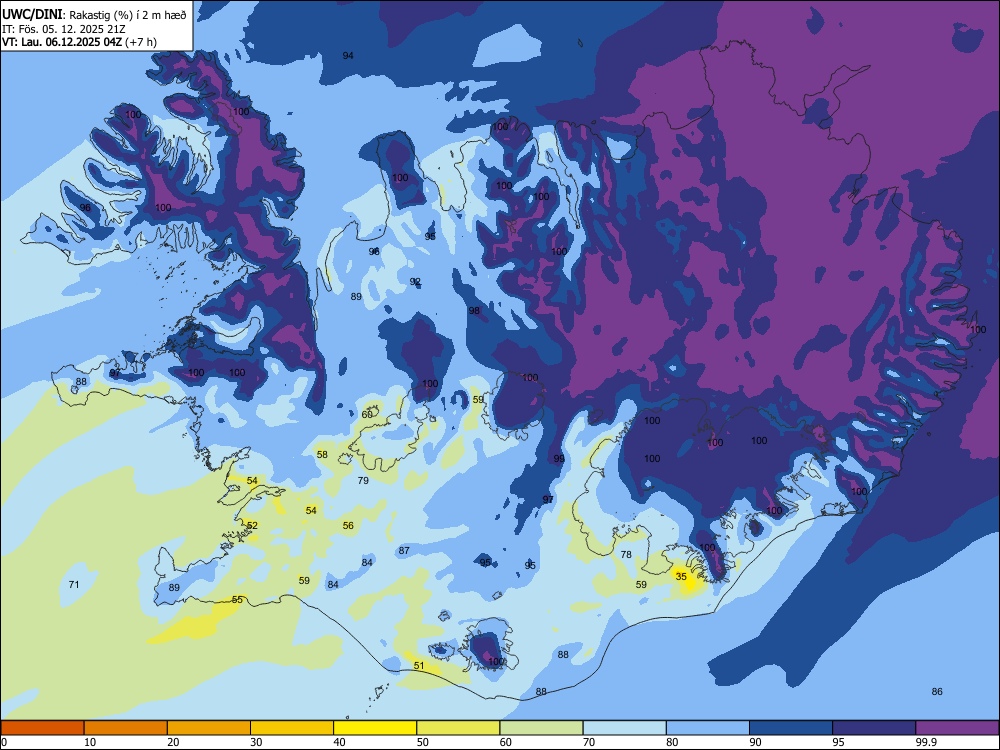Click the light blue 80–90 legend swatch
The height and width of the screenshot is (750, 1000).
pos(708,728)
